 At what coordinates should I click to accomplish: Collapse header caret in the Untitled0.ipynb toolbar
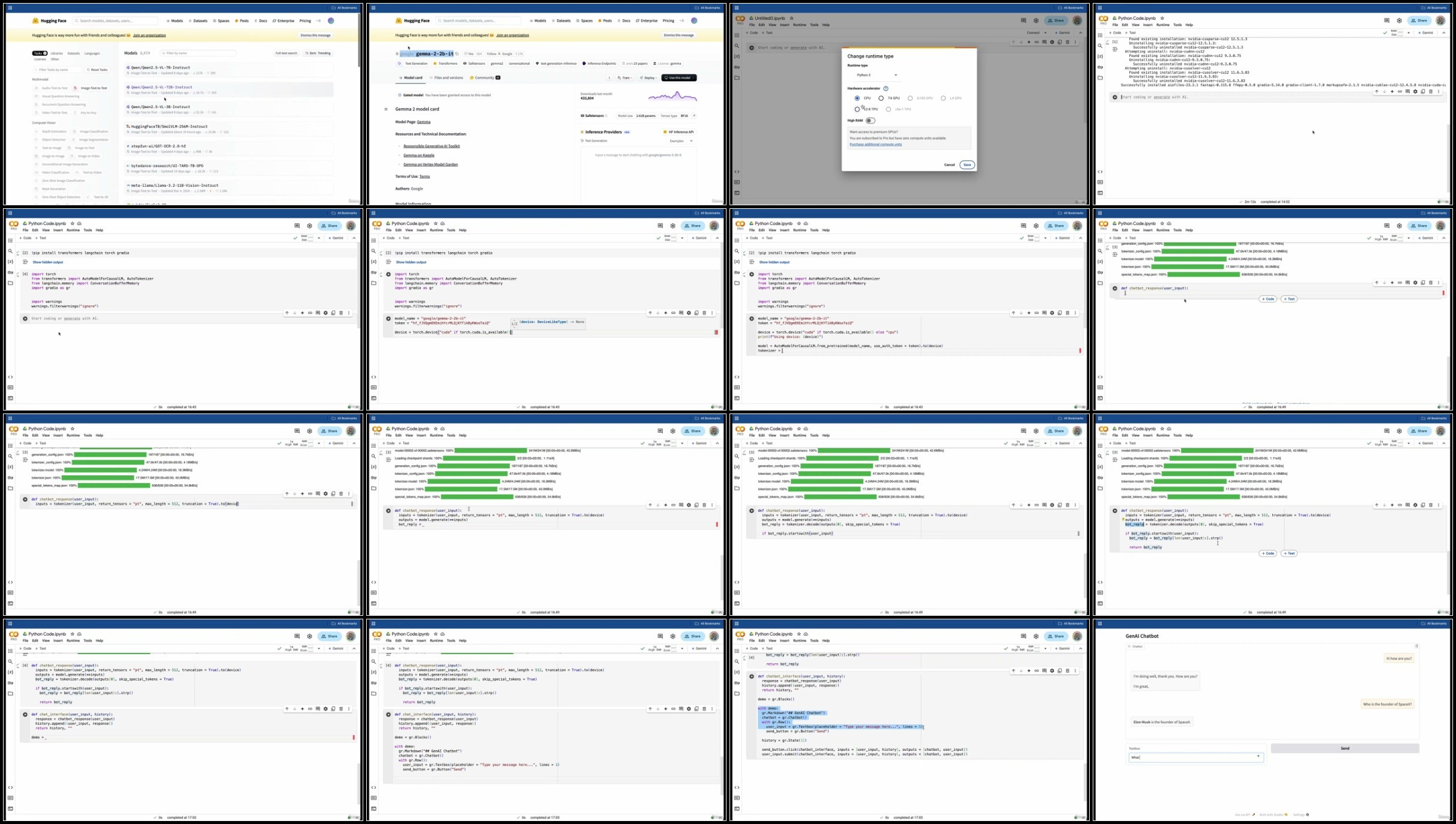(x=1080, y=33)
